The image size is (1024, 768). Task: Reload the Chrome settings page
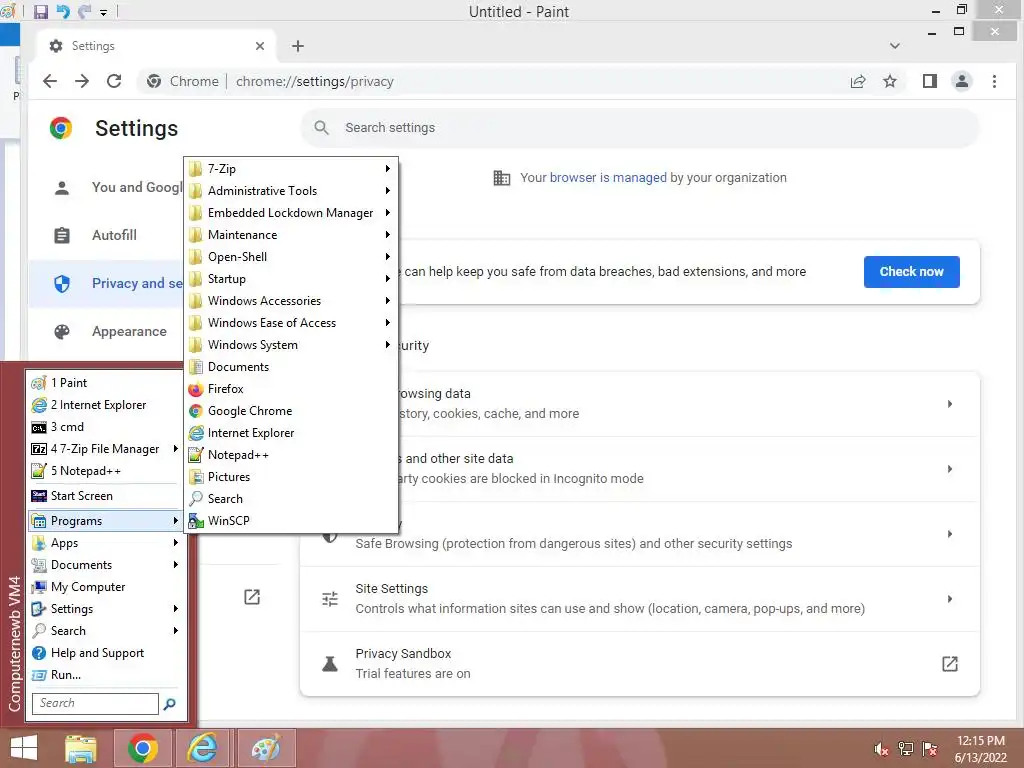pyautogui.click(x=114, y=81)
